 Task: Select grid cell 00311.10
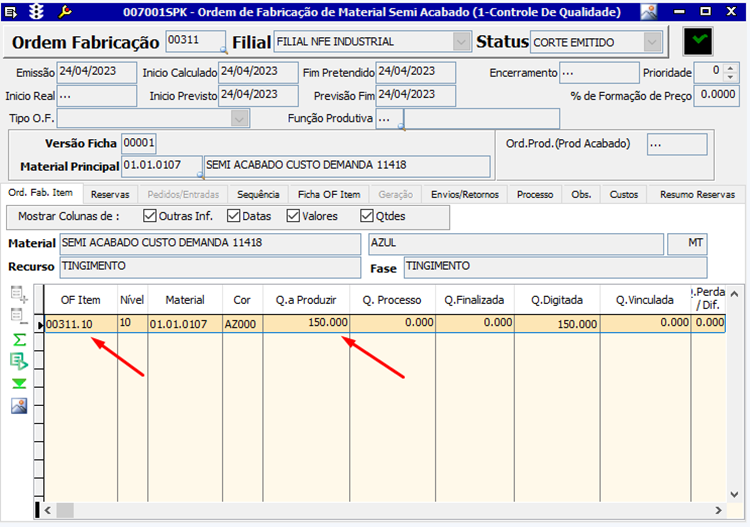click(x=81, y=324)
